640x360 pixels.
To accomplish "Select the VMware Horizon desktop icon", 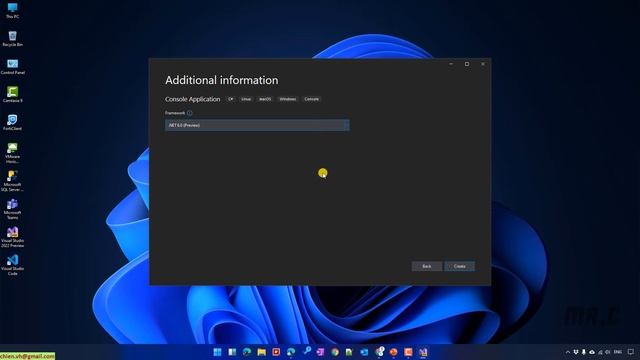I will pyautogui.click(x=12, y=153).
